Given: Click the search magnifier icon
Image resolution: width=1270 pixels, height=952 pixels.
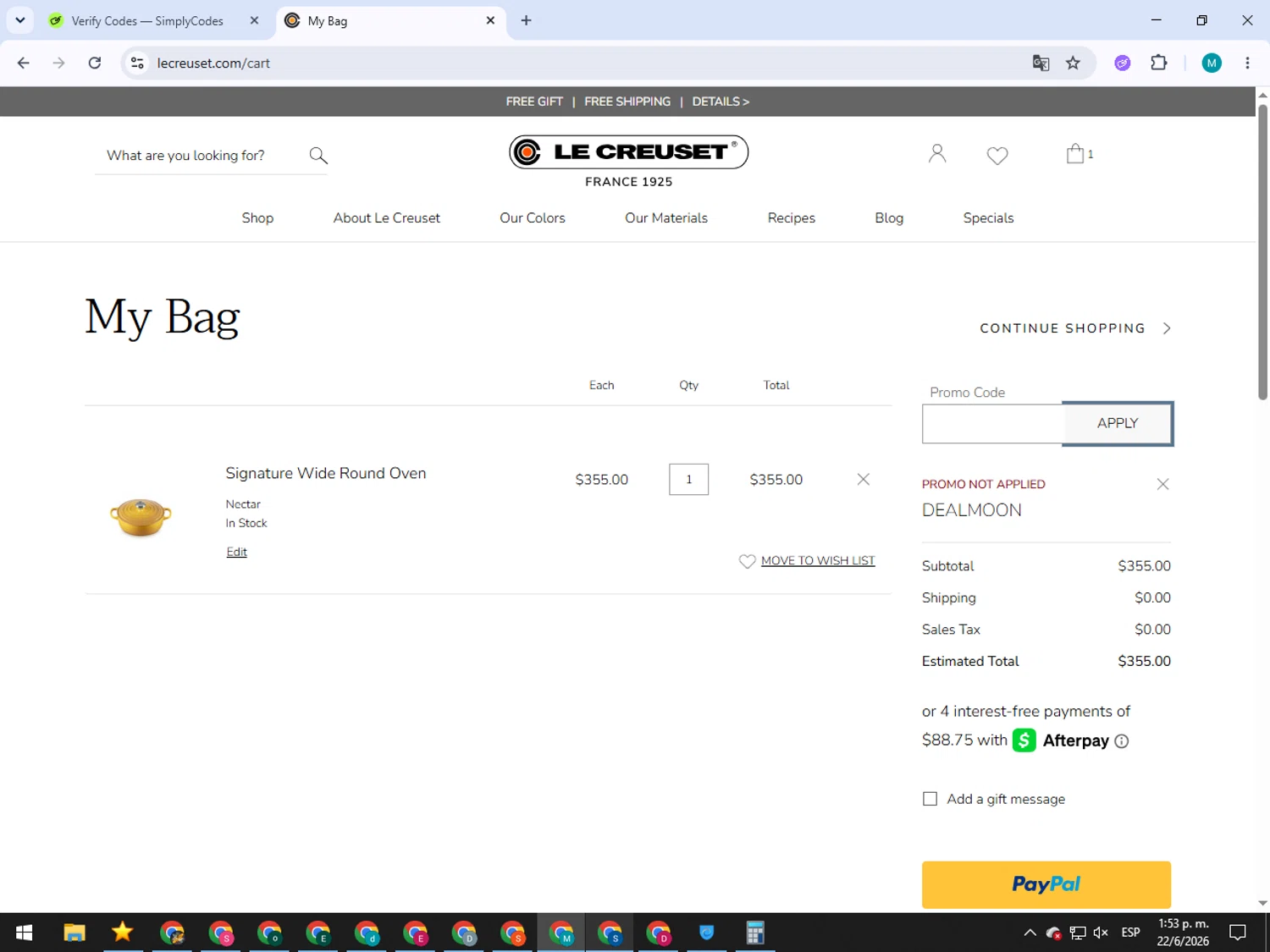Looking at the screenshot, I should click(x=318, y=156).
